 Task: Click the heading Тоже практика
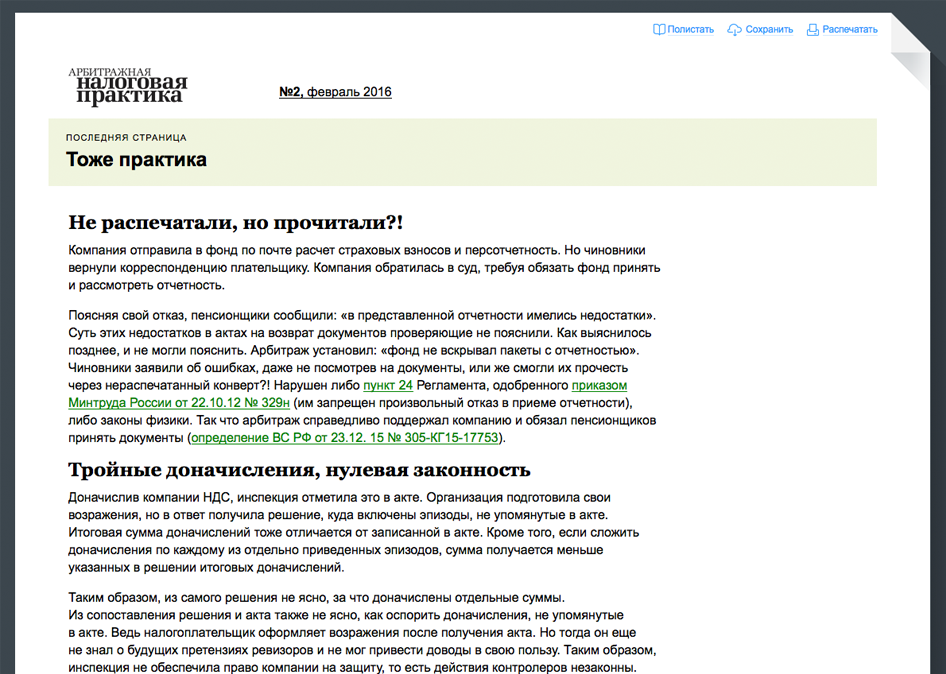[x=136, y=159]
